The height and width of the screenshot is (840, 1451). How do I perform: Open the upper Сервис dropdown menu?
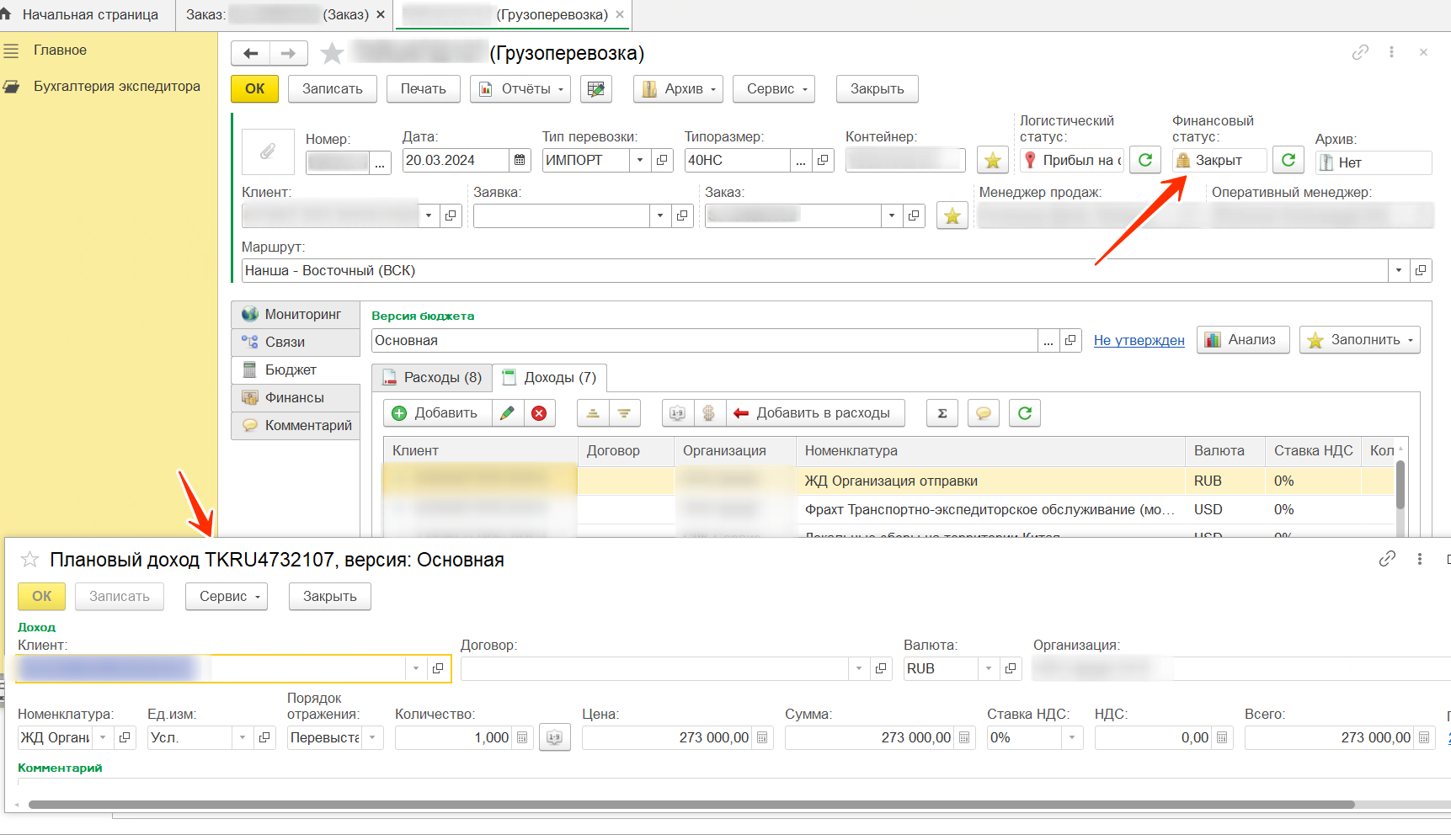click(774, 88)
